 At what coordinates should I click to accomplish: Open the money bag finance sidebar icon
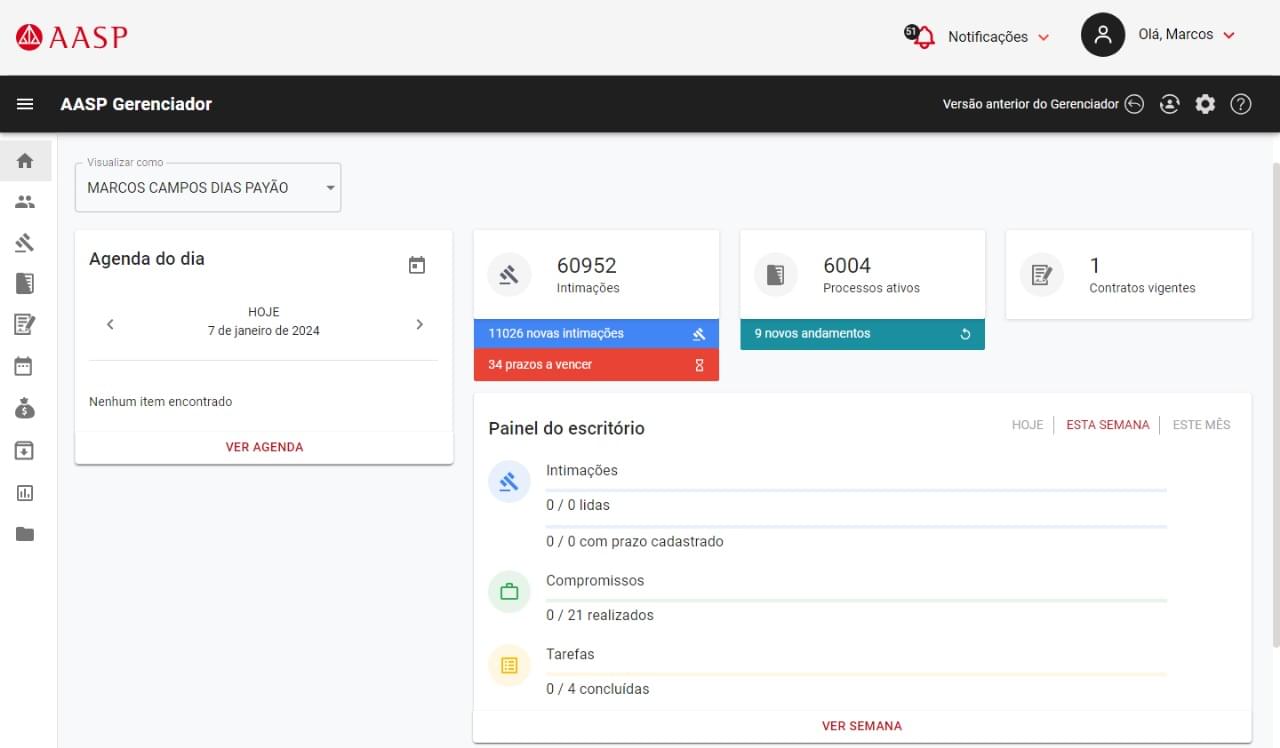coord(25,408)
